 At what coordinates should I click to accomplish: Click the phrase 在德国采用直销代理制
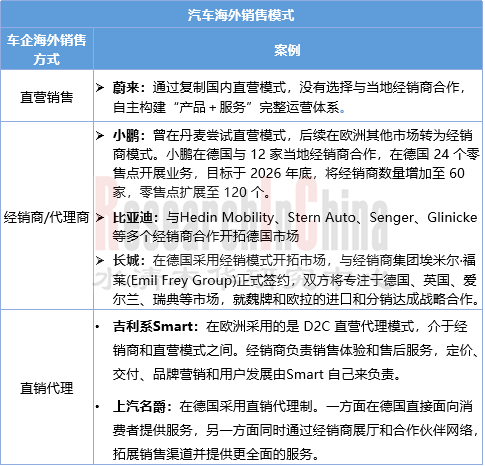point(246,406)
